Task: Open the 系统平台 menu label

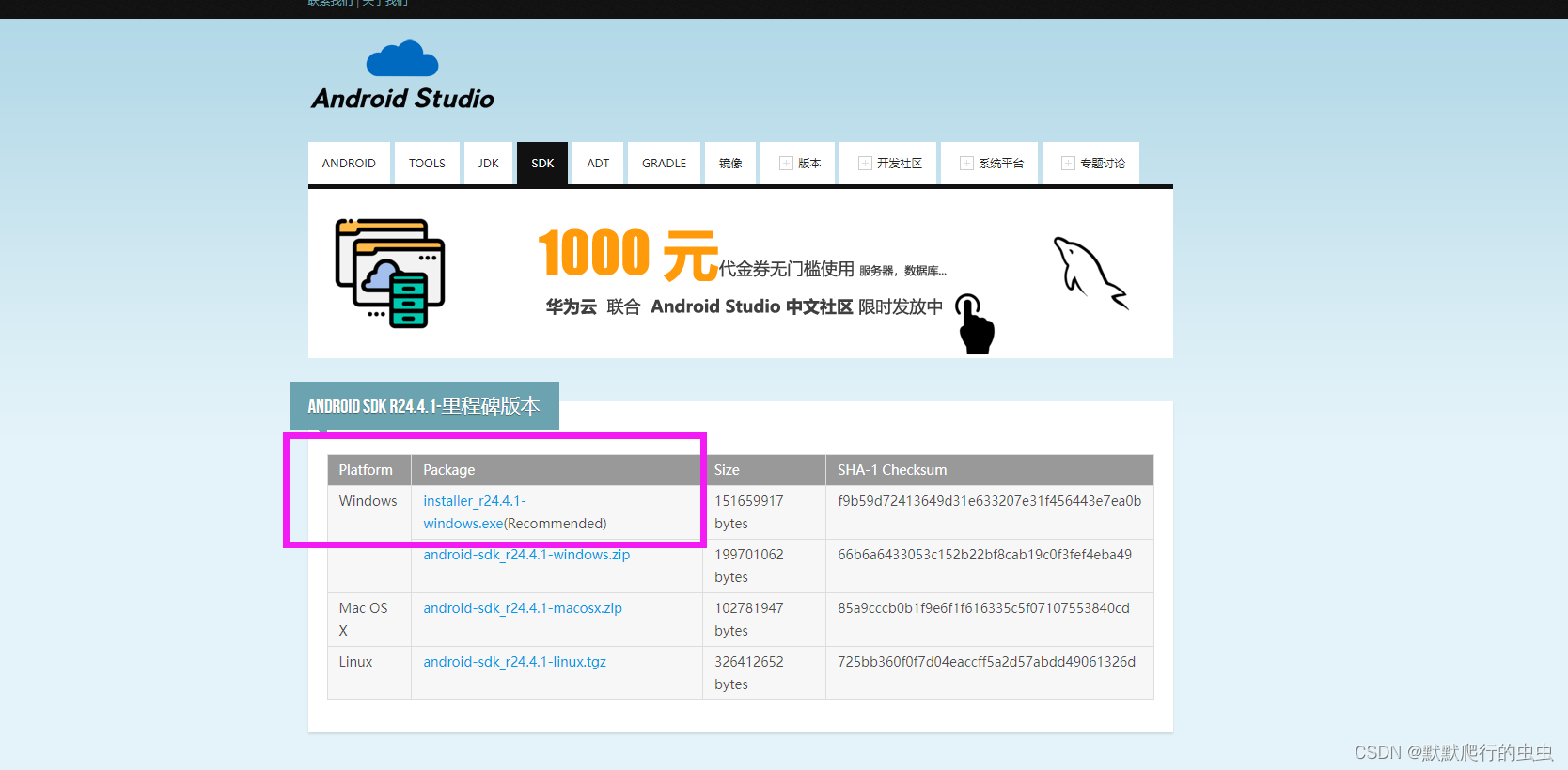Action: 1001,164
